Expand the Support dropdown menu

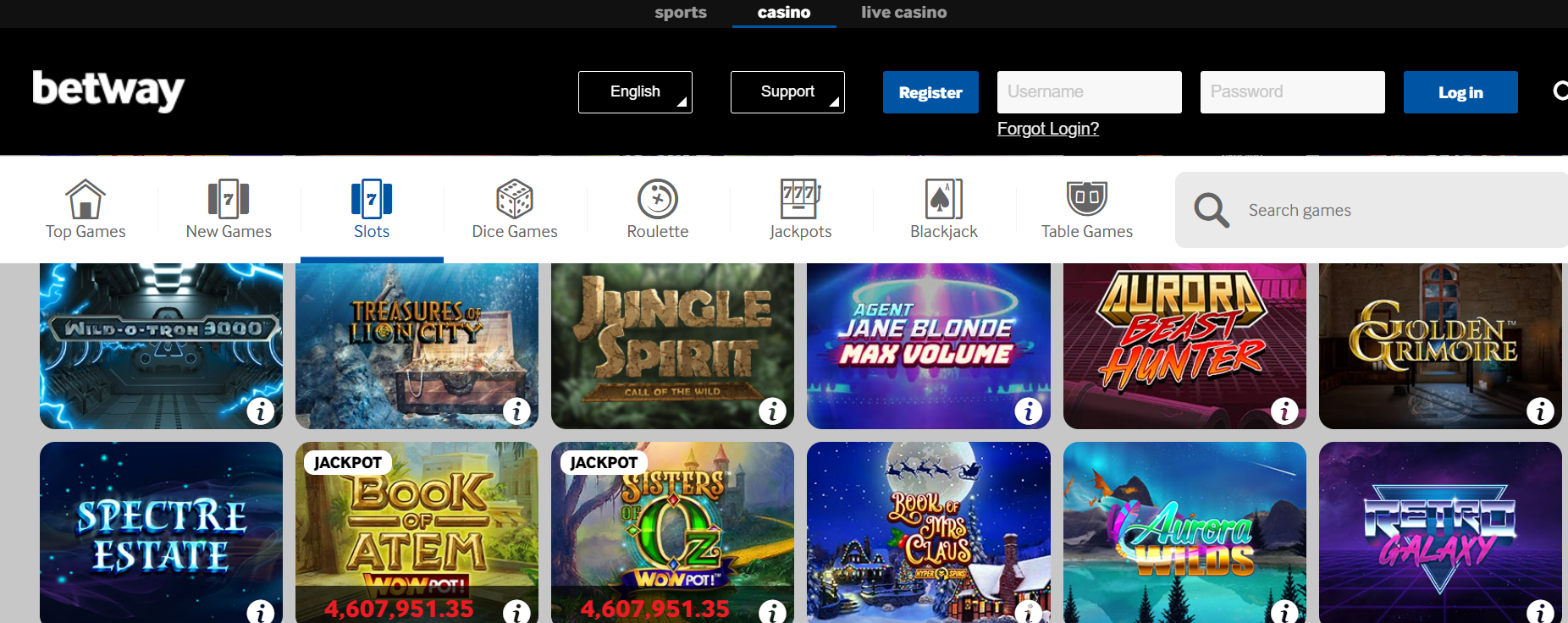point(787,92)
